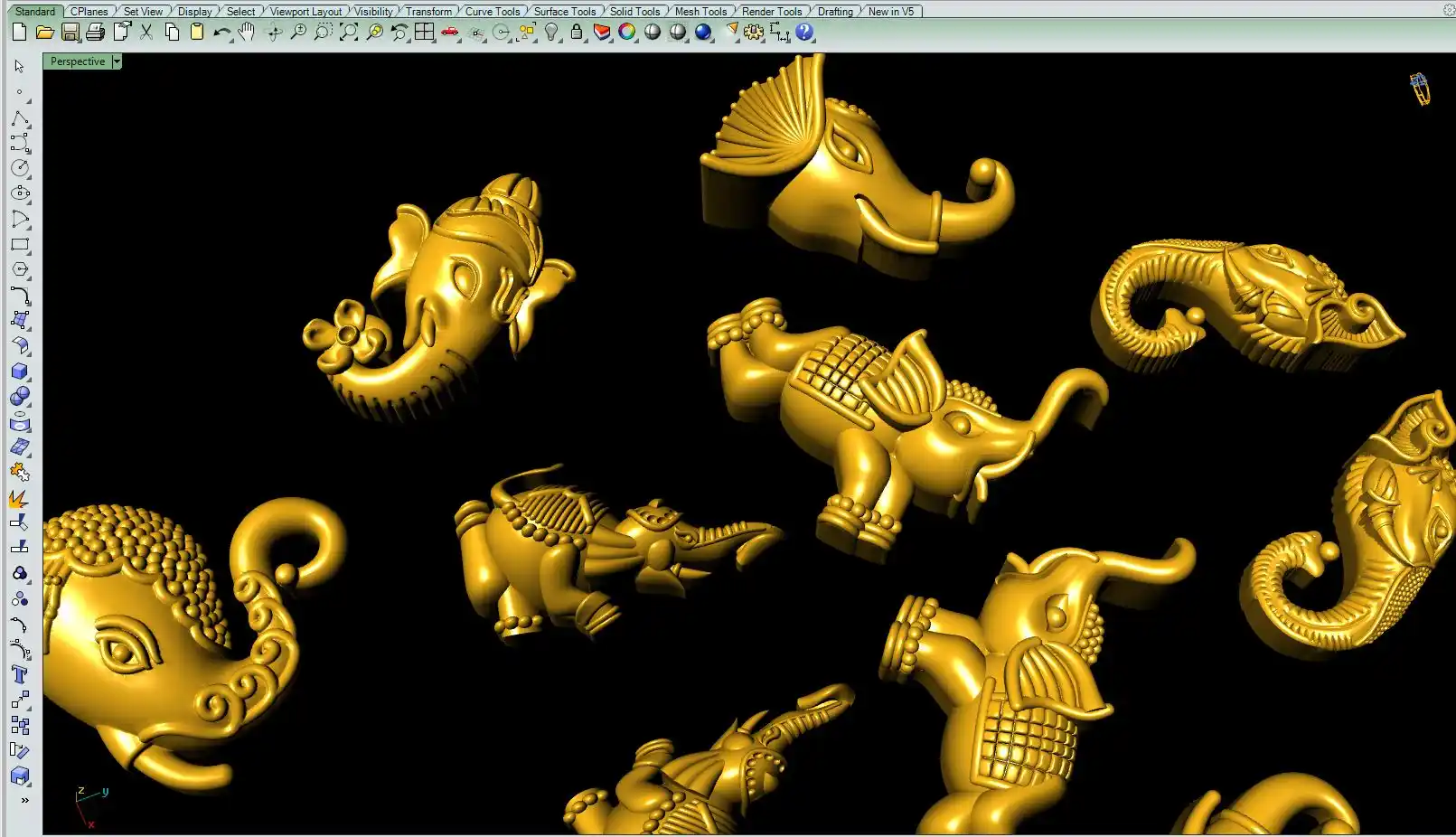Click the Circle tool icon

click(20, 168)
